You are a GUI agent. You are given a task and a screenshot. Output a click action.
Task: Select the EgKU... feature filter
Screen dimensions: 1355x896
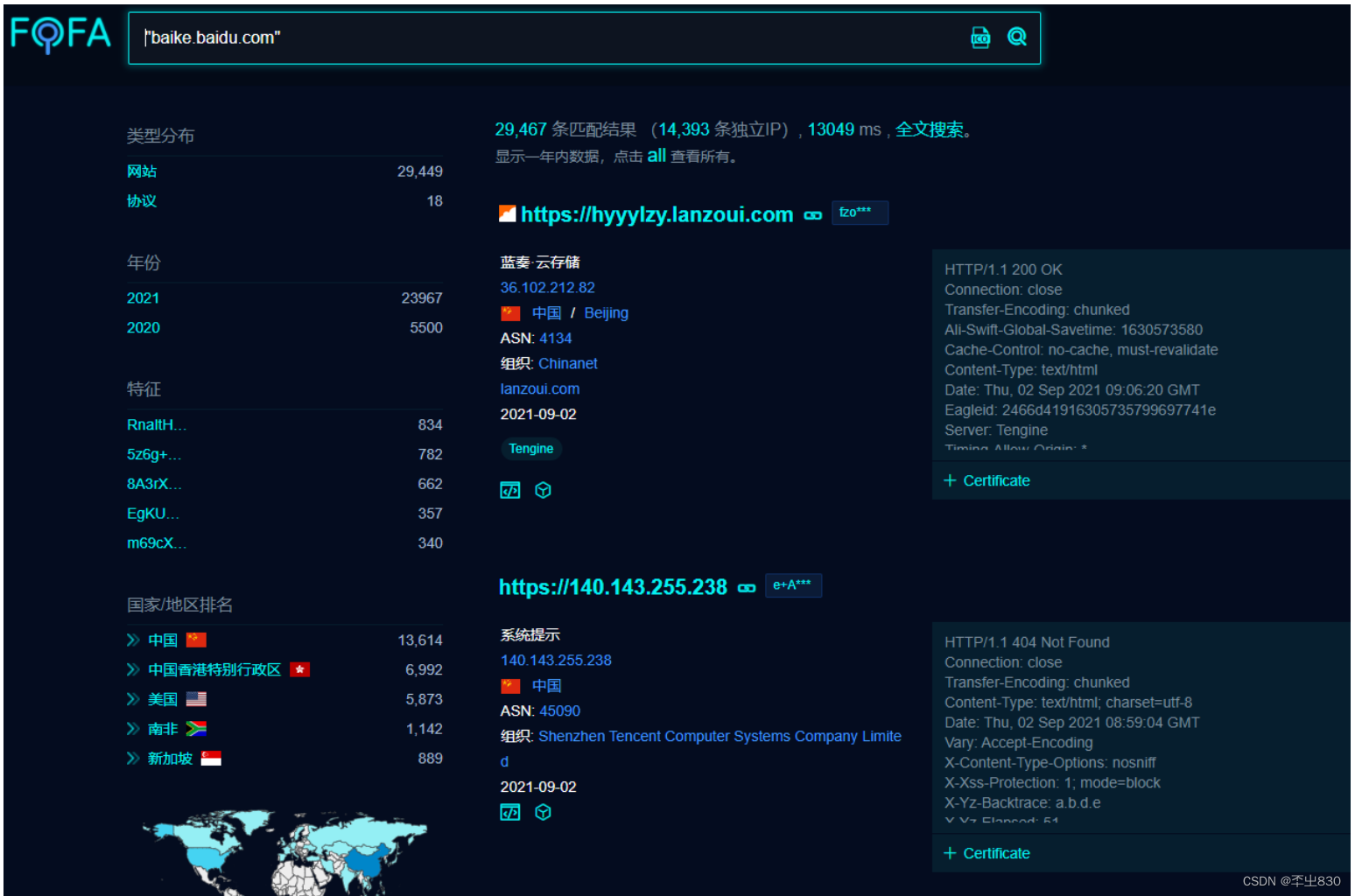pyautogui.click(x=153, y=514)
